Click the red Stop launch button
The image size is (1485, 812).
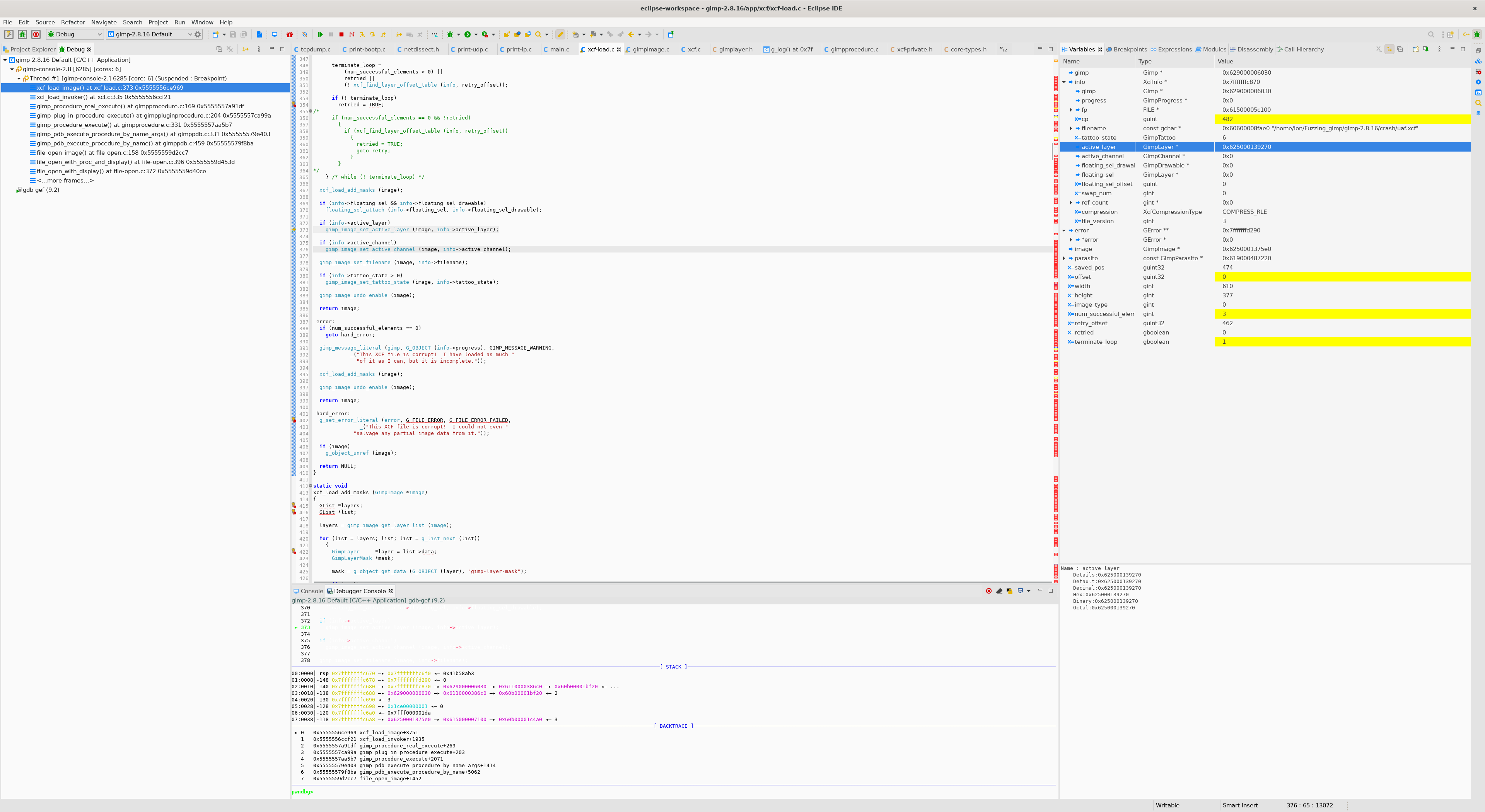click(x=36, y=34)
